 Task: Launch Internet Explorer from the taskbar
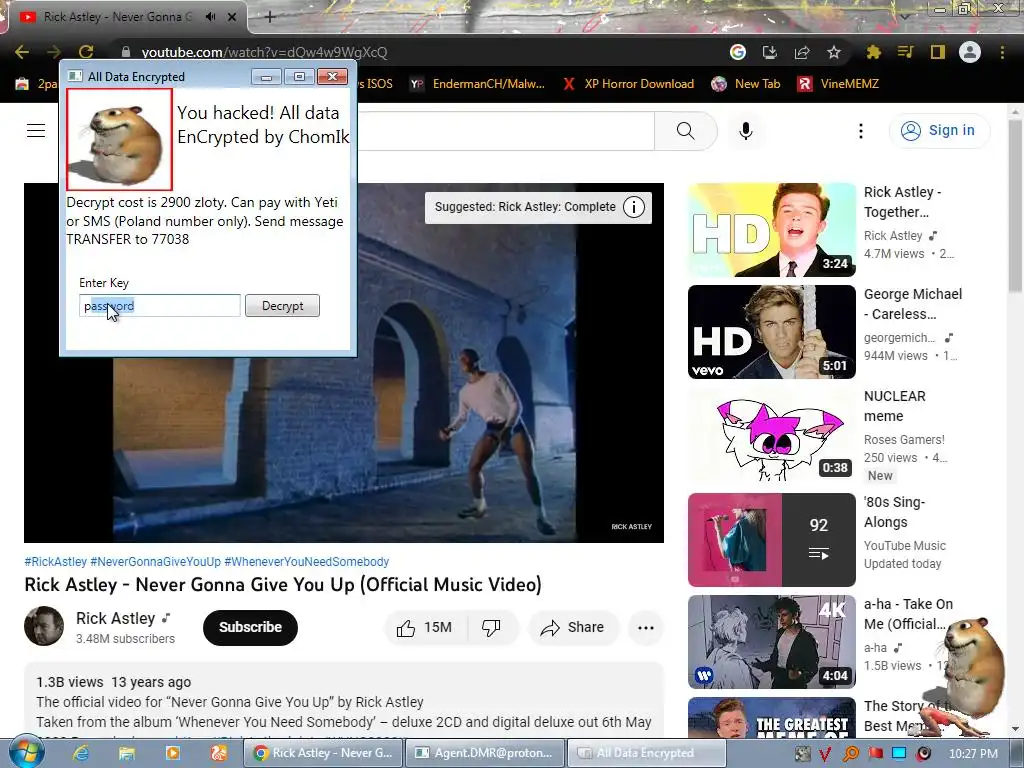pyautogui.click(x=80, y=753)
